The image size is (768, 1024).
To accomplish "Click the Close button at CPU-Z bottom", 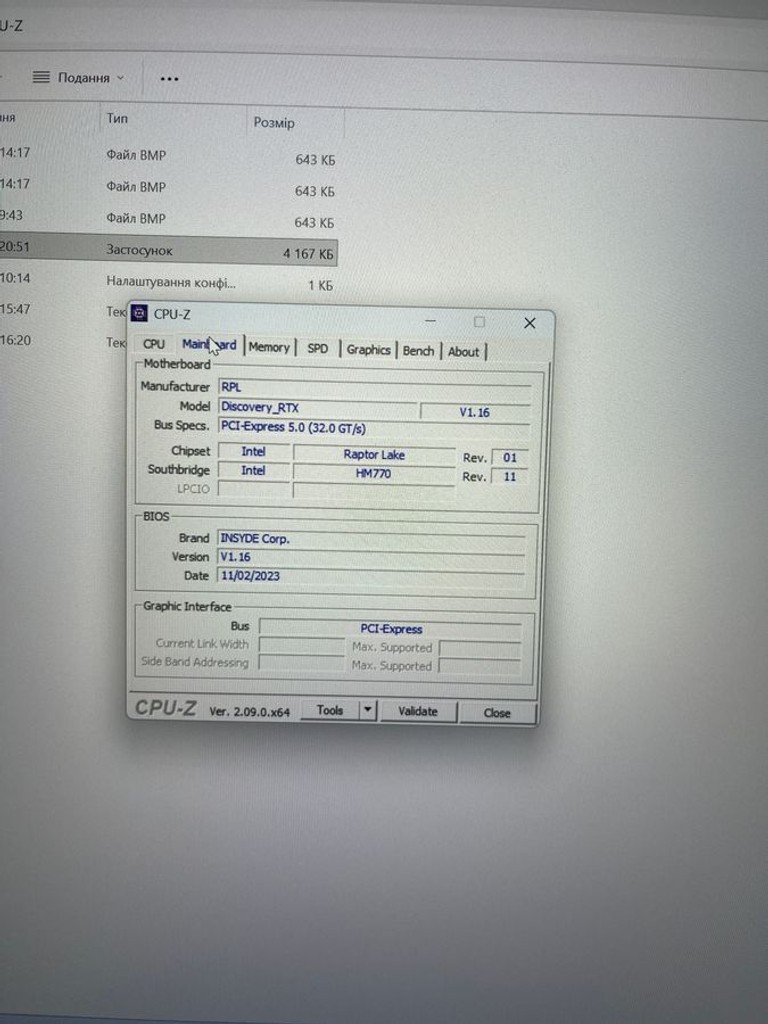I will click(497, 712).
